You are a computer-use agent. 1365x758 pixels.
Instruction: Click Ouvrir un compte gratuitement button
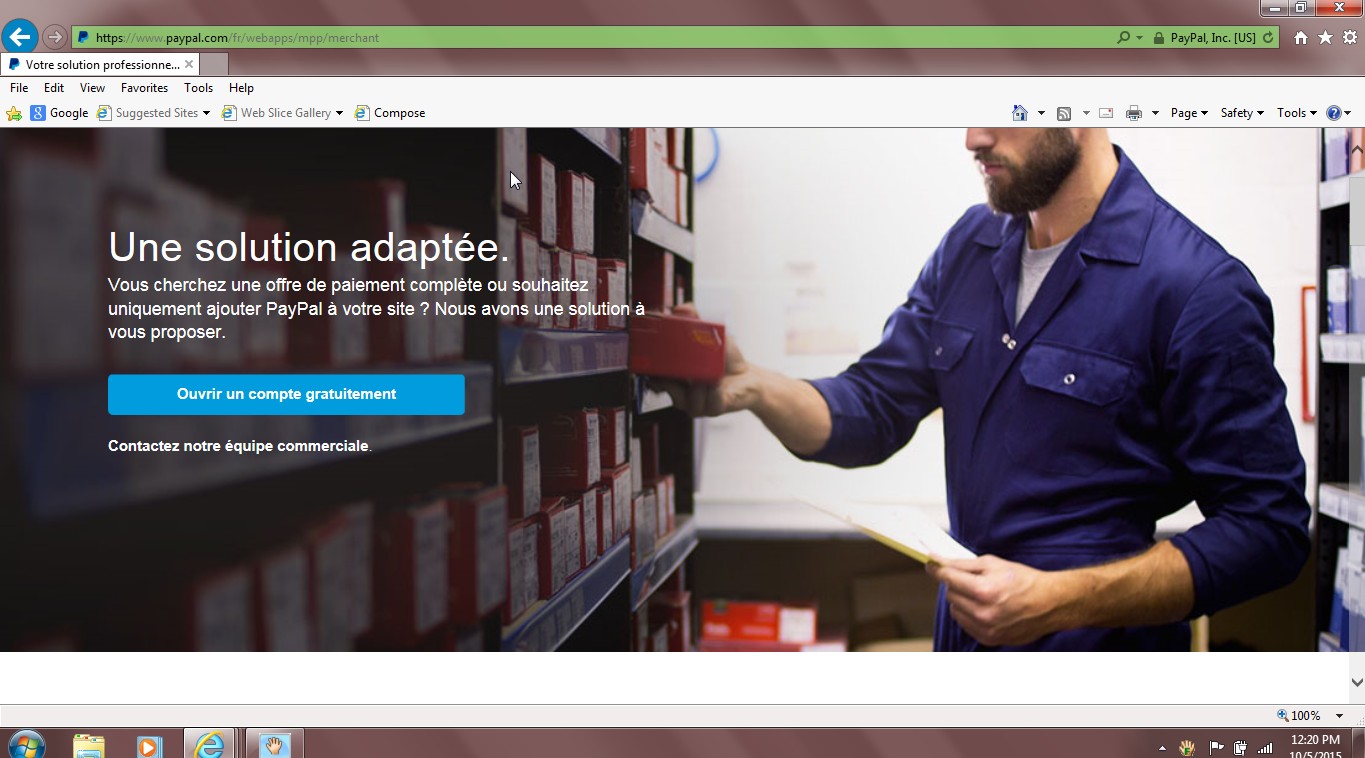point(286,394)
